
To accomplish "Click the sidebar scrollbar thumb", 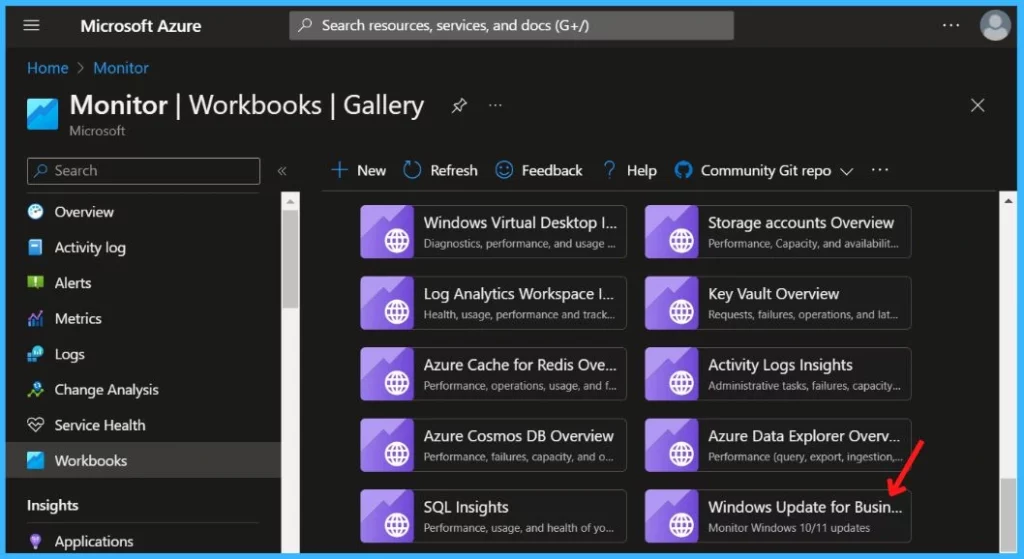I will pyautogui.click(x=291, y=259).
